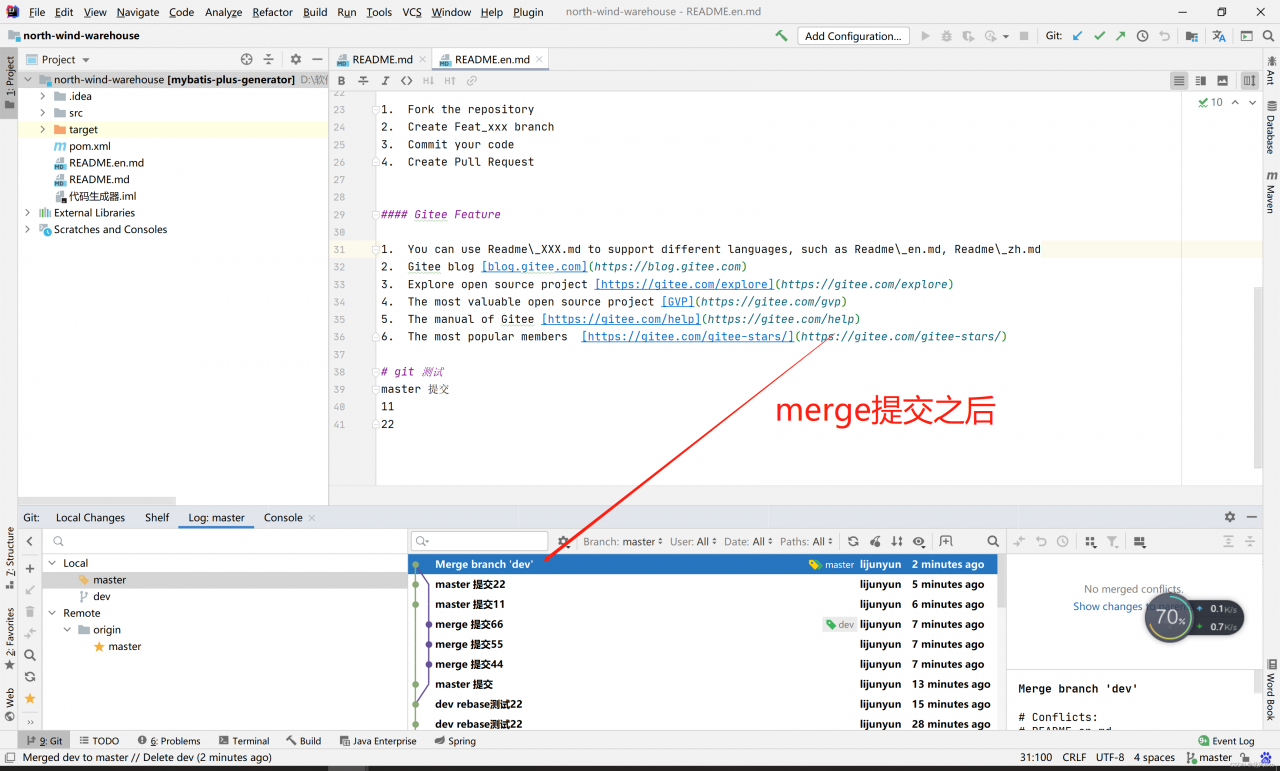
Task: Expand the src folder
Action: pos(43,113)
